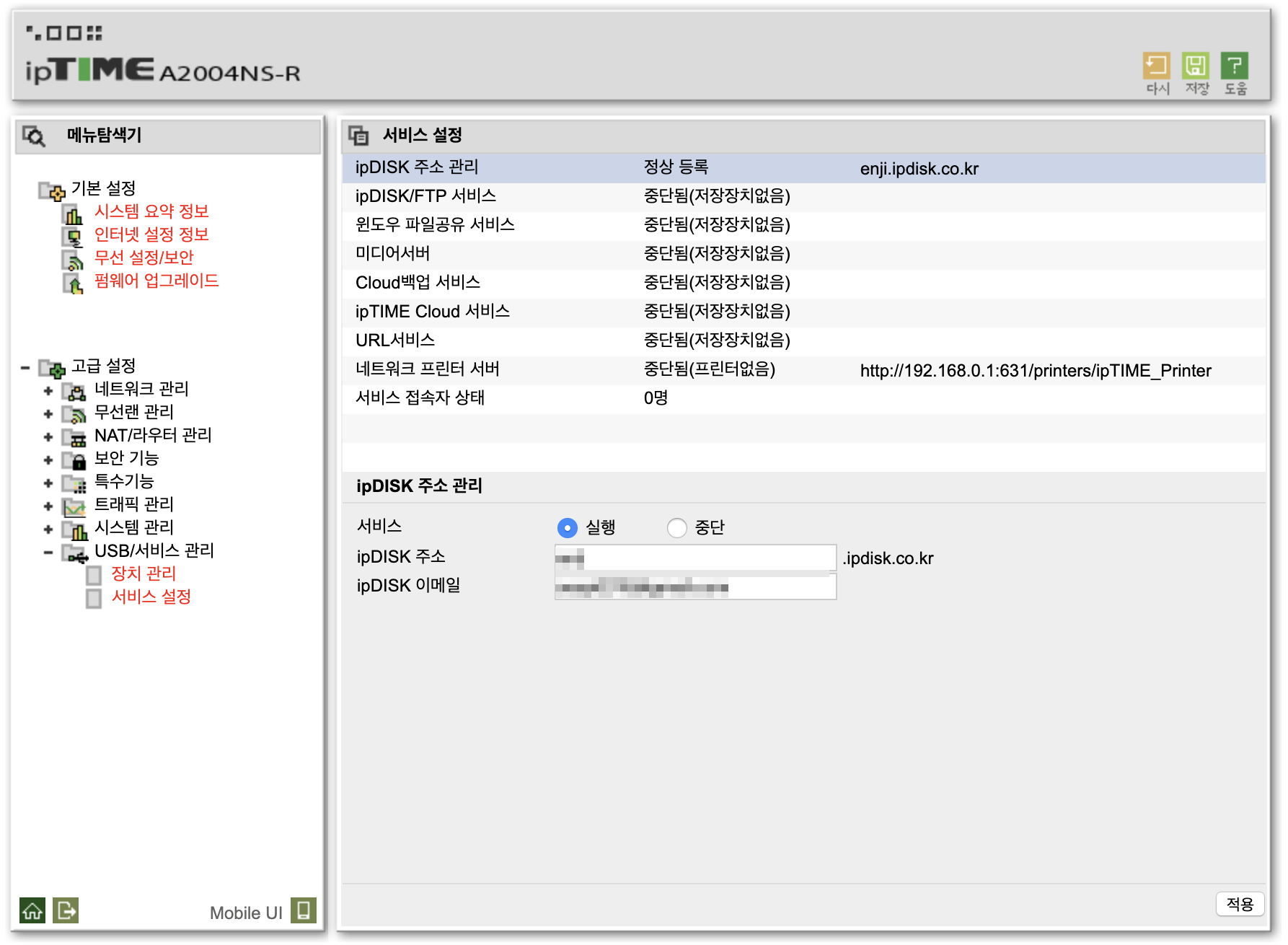Click the printer URL http://192.168.0.1:631 text
Viewport: 1288px width, 945px height.
[1036, 371]
